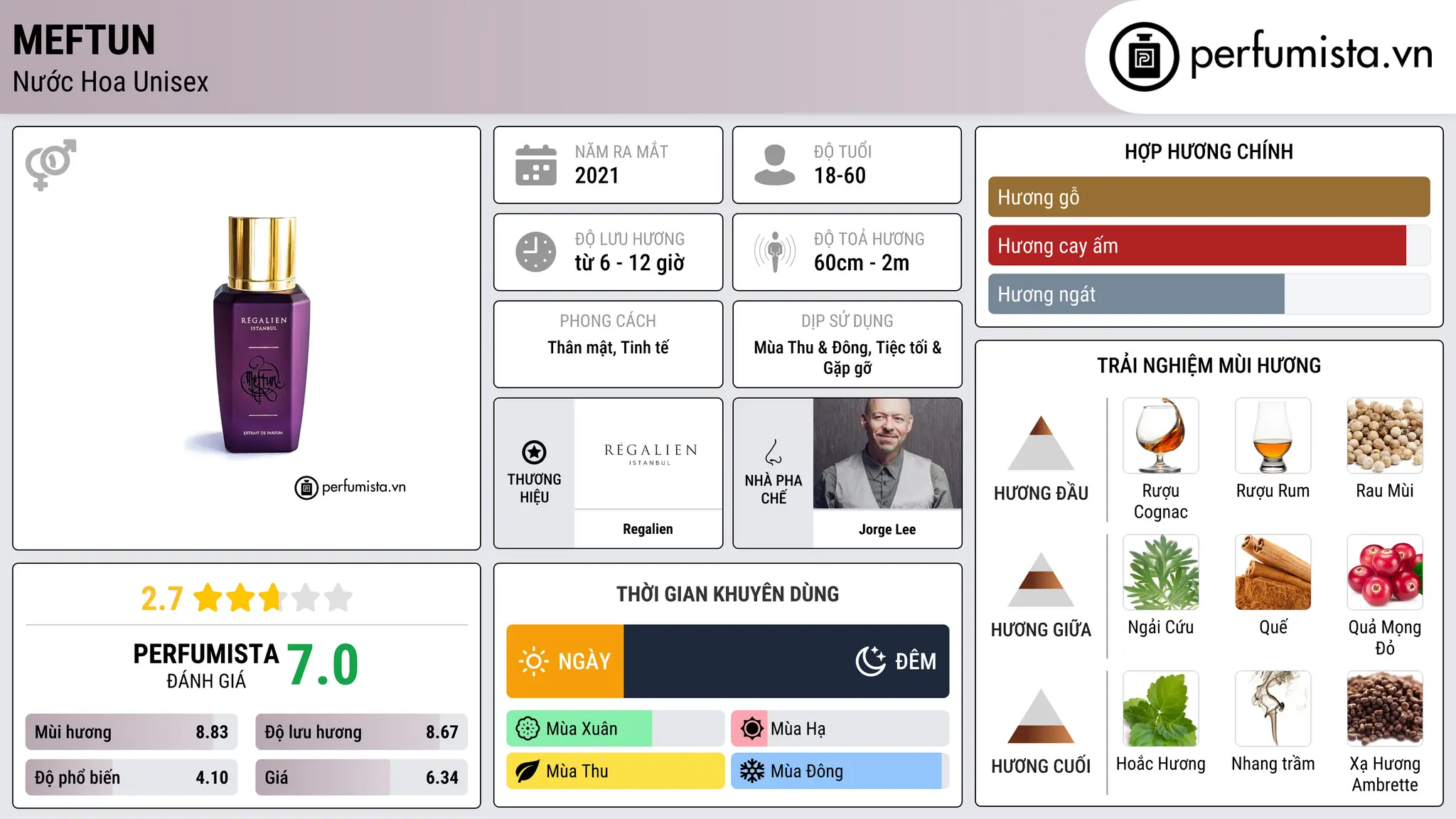The height and width of the screenshot is (819, 1456).
Task: Click the calendar icon beside Năm ra mắt
Action: point(535,165)
